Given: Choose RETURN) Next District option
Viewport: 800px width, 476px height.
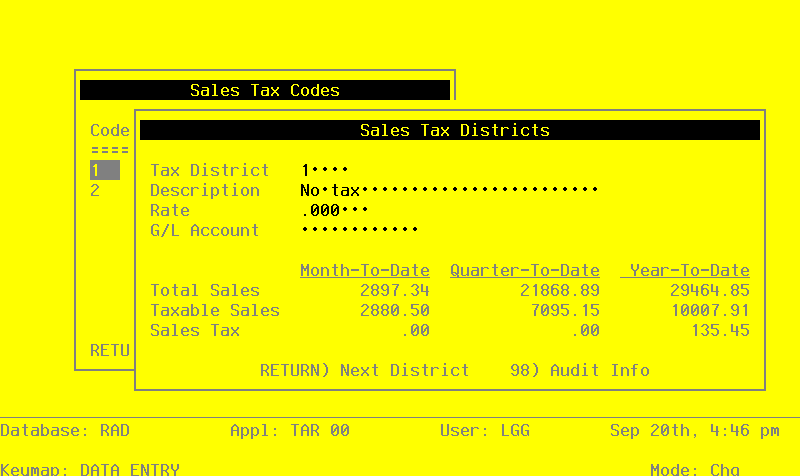Looking at the screenshot, I should (x=364, y=370).
